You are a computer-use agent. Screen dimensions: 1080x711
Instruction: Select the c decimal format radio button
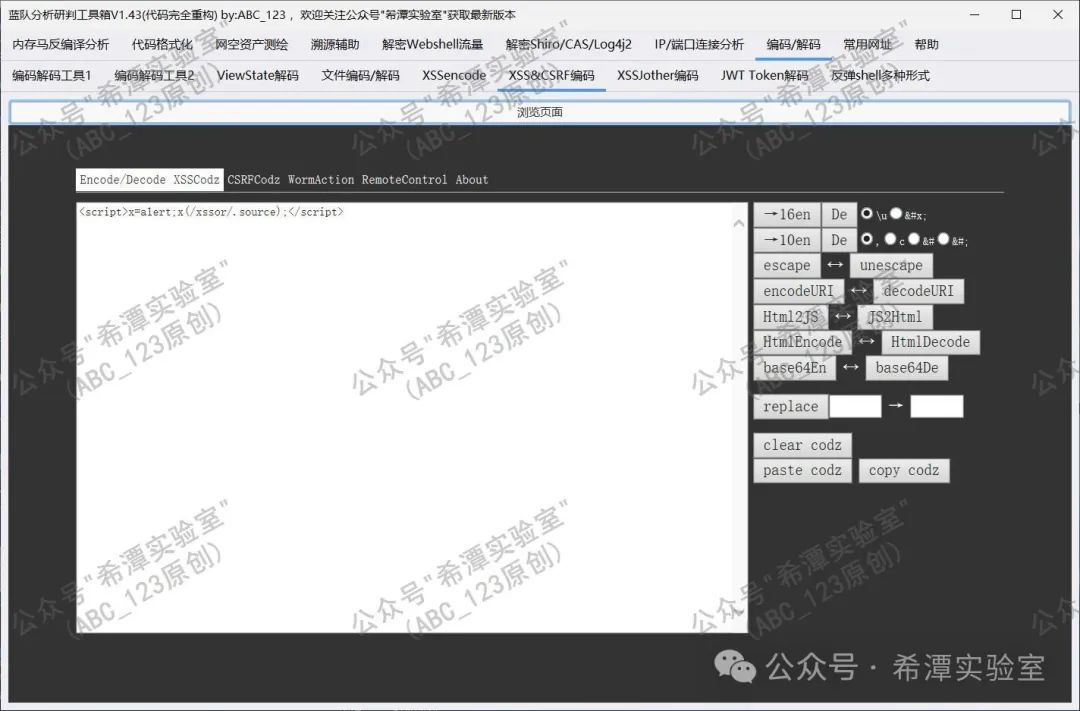pos(890,239)
